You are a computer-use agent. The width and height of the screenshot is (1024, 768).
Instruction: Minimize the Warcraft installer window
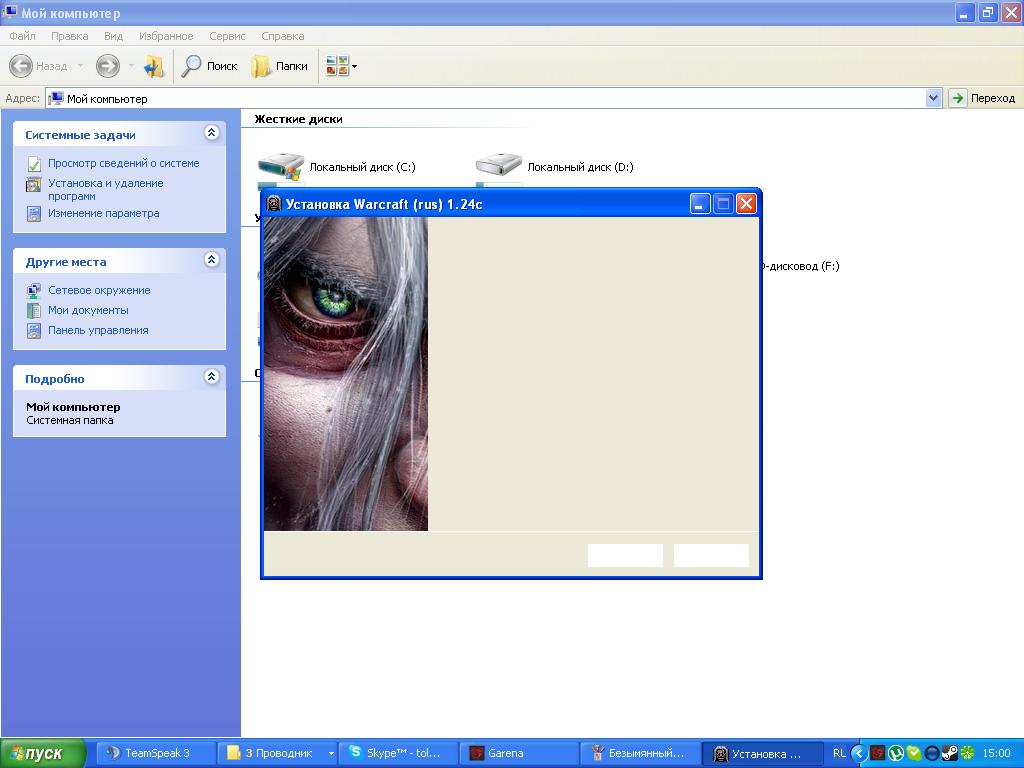pyautogui.click(x=700, y=204)
